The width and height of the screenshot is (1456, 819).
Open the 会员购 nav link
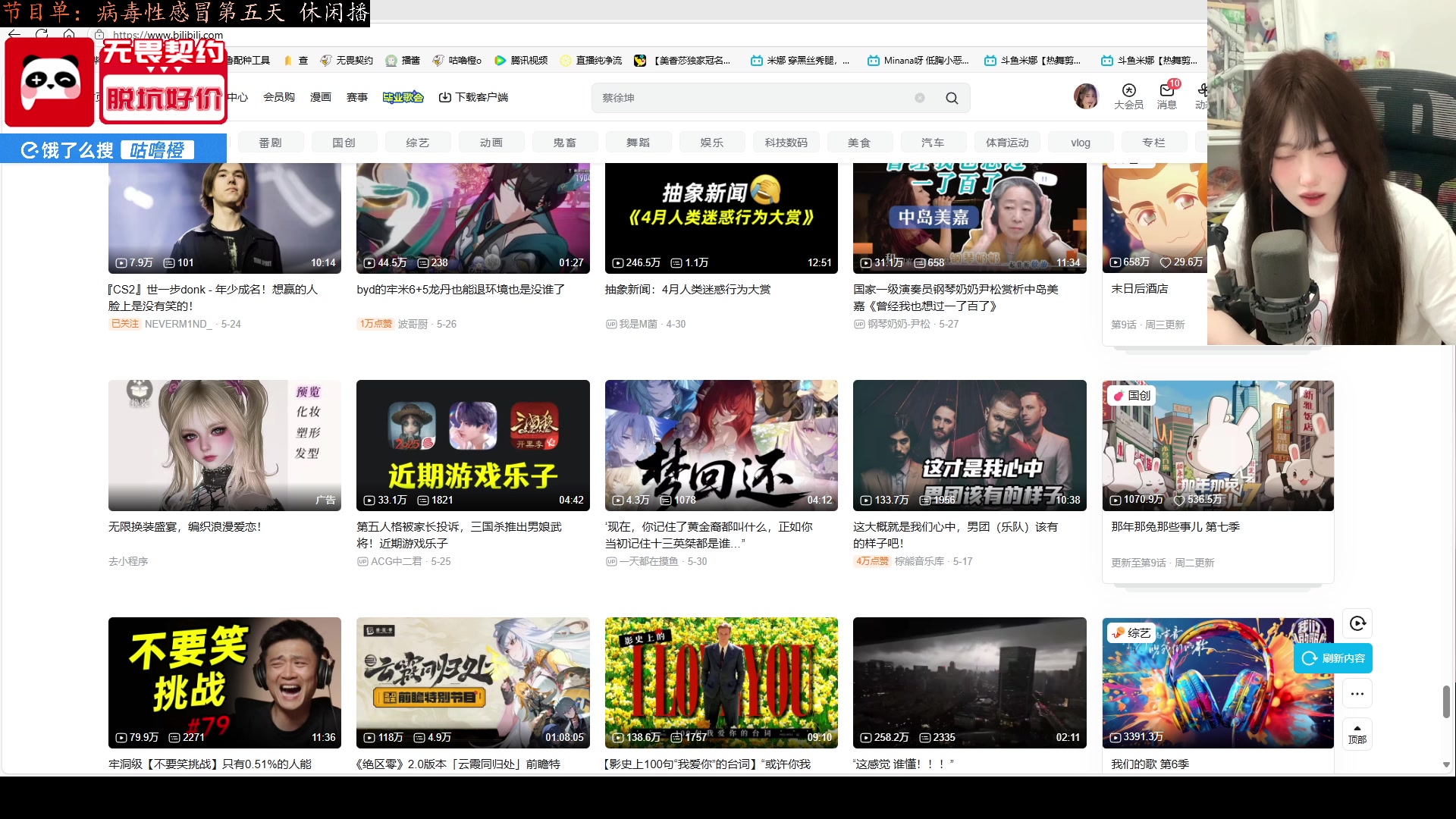(279, 97)
